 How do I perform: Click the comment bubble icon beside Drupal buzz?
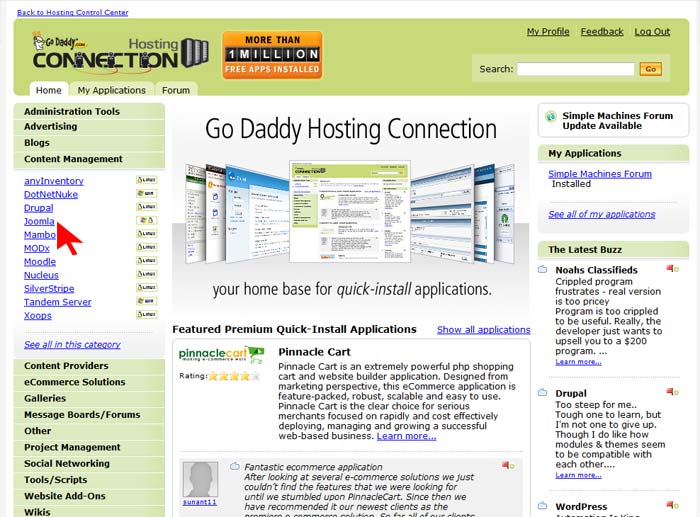point(542,392)
